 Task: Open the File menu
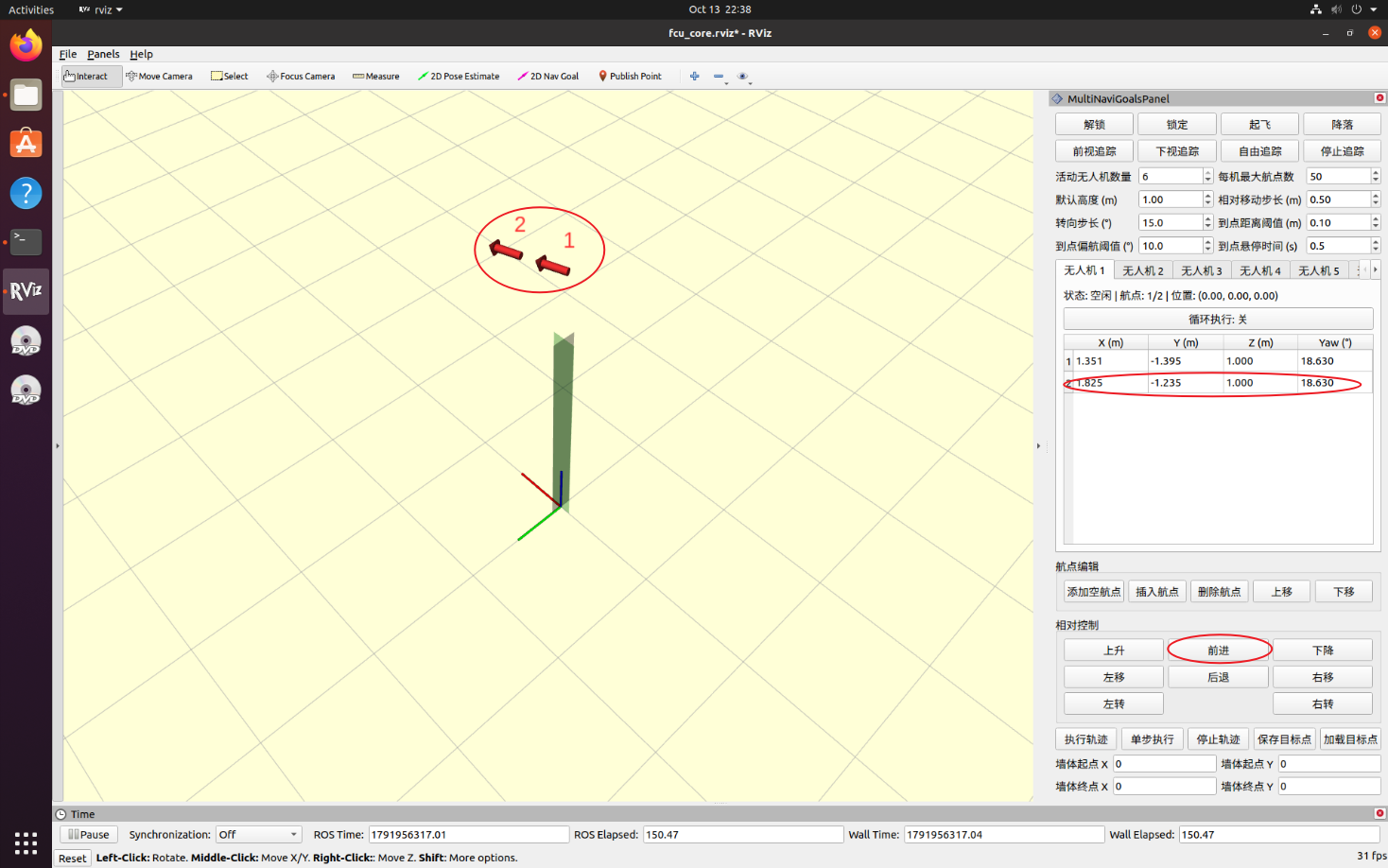tap(68, 55)
